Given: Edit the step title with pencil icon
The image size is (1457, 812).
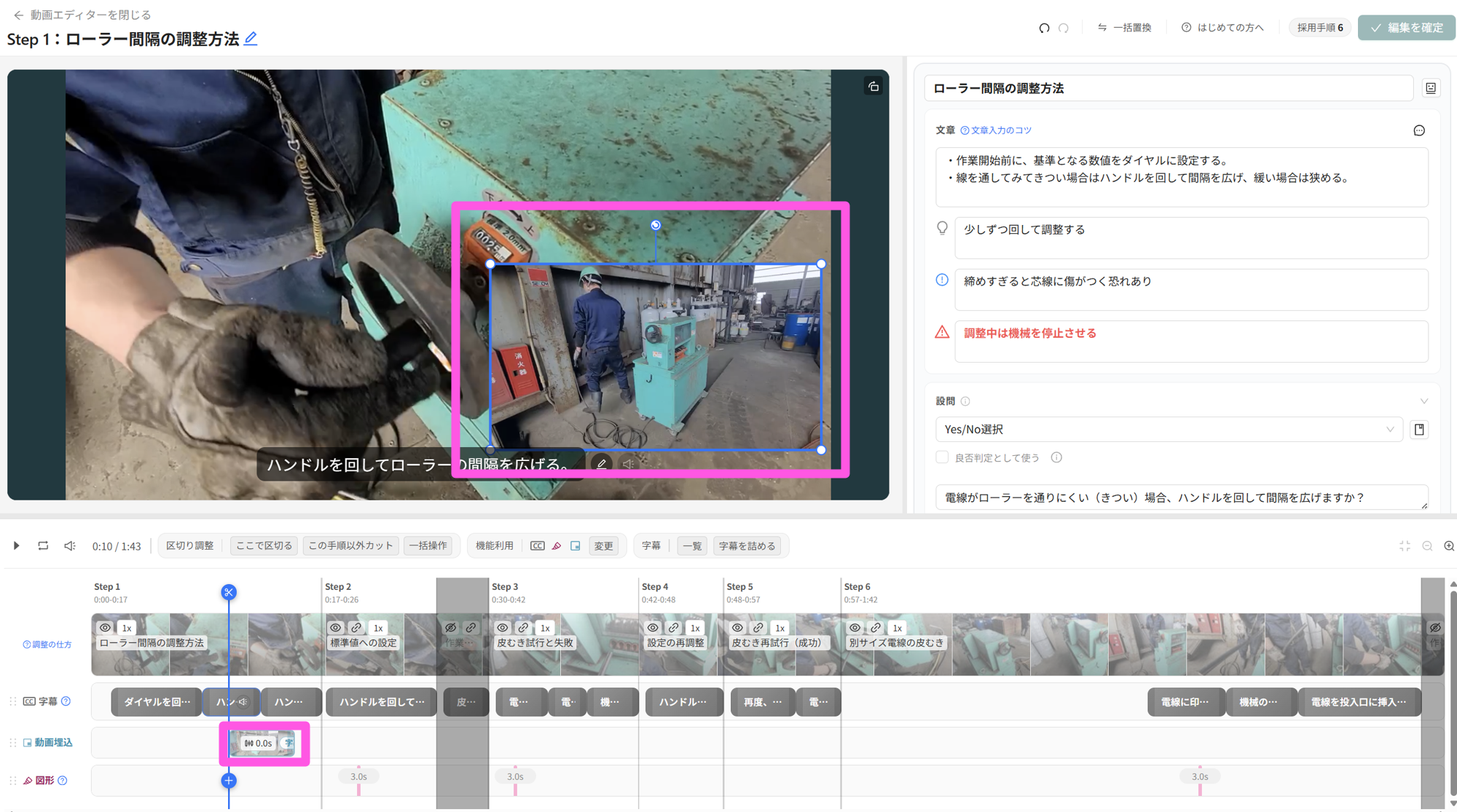Looking at the screenshot, I should coord(251,39).
